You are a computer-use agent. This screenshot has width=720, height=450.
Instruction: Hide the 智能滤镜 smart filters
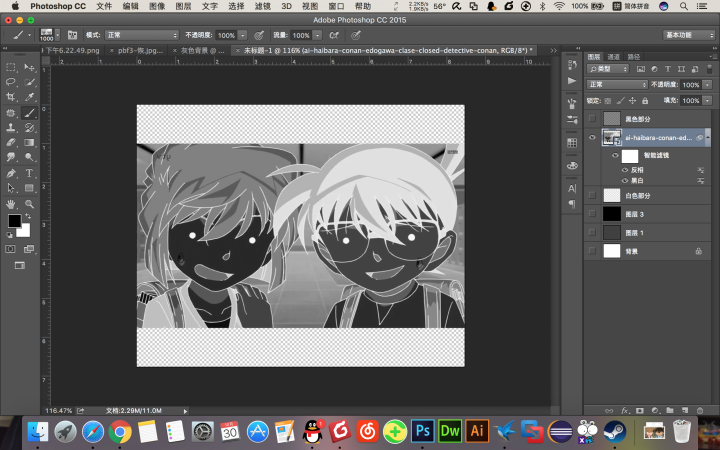pyautogui.click(x=615, y=155)
